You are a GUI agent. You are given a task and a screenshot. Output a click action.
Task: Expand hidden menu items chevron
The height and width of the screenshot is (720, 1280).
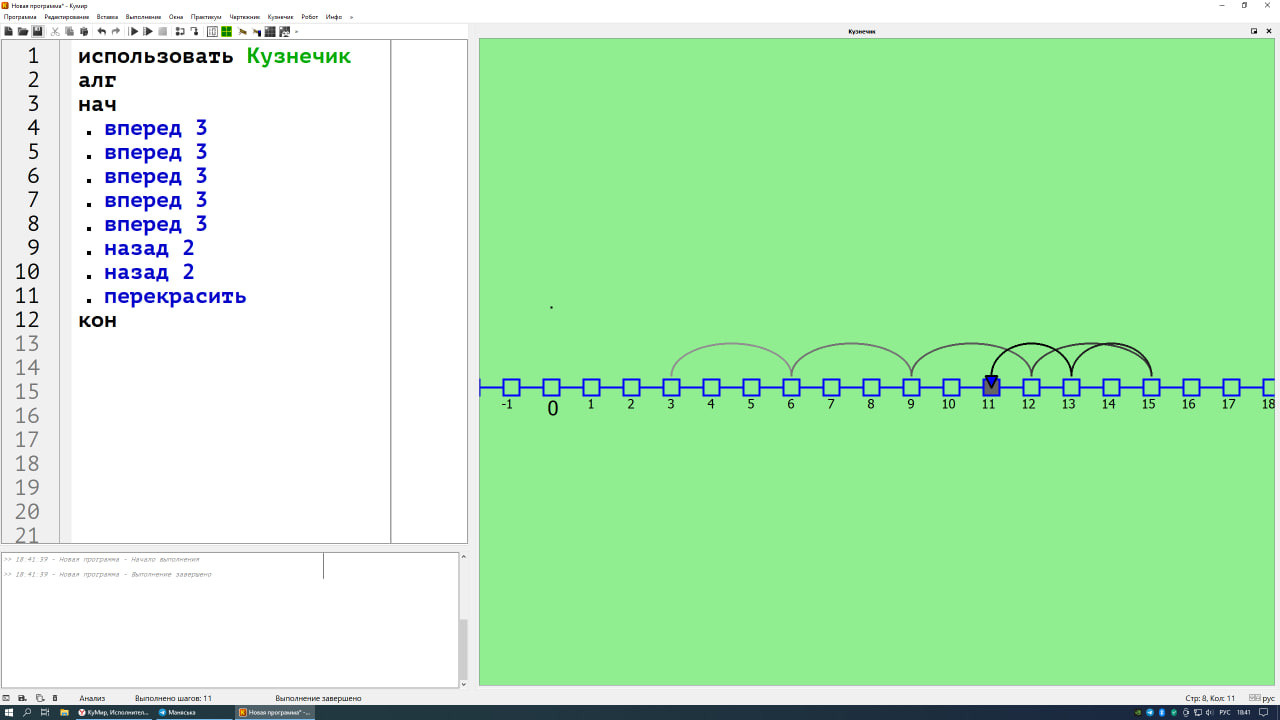[x=351, y=17]
